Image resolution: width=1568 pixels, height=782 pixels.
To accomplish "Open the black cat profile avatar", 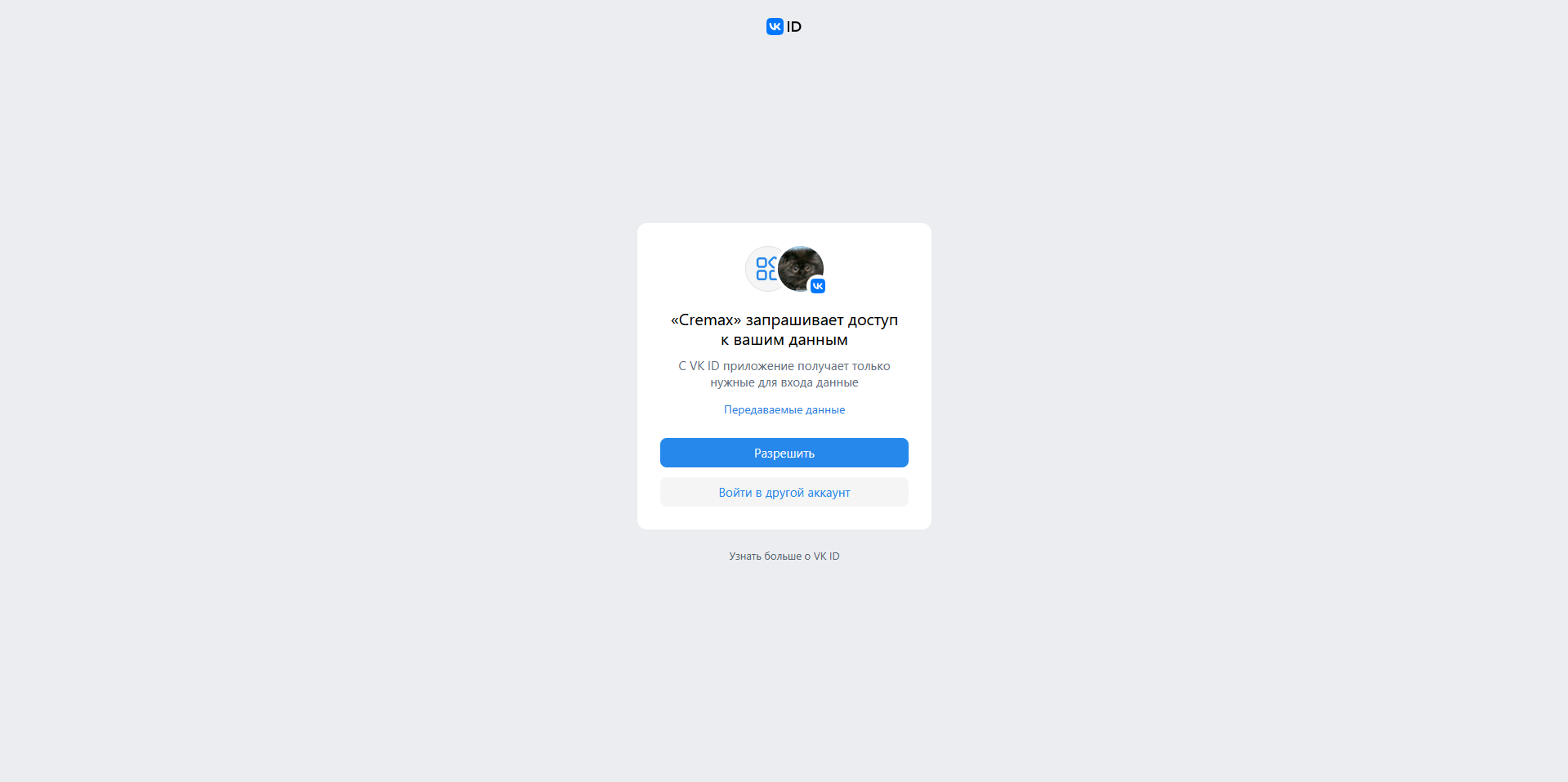I will pos(800,269).
